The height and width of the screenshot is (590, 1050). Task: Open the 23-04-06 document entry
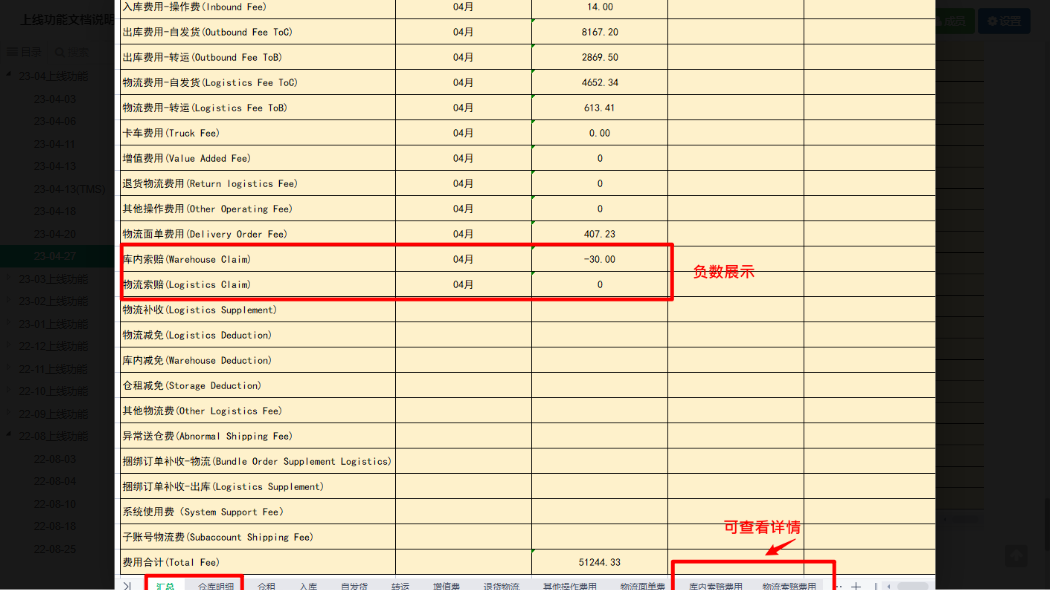point(55,121)
